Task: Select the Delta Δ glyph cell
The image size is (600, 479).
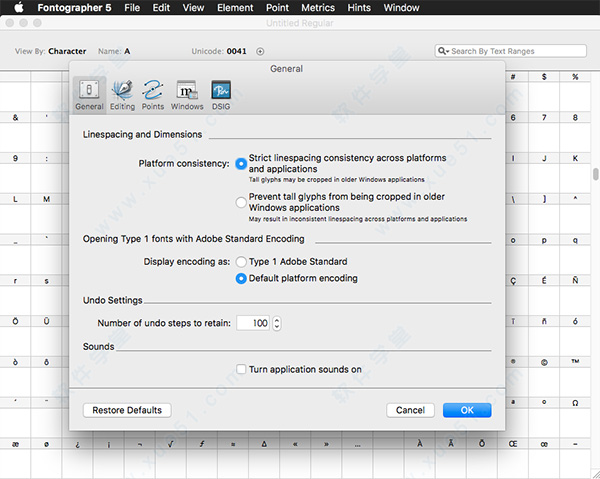Action: click(x=264, y=458)
